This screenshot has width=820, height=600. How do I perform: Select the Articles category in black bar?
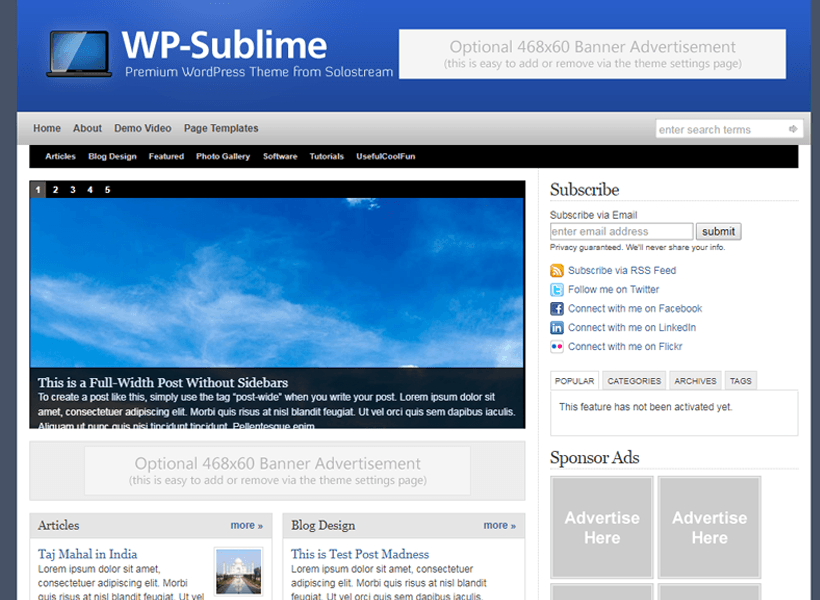(60, 156)
